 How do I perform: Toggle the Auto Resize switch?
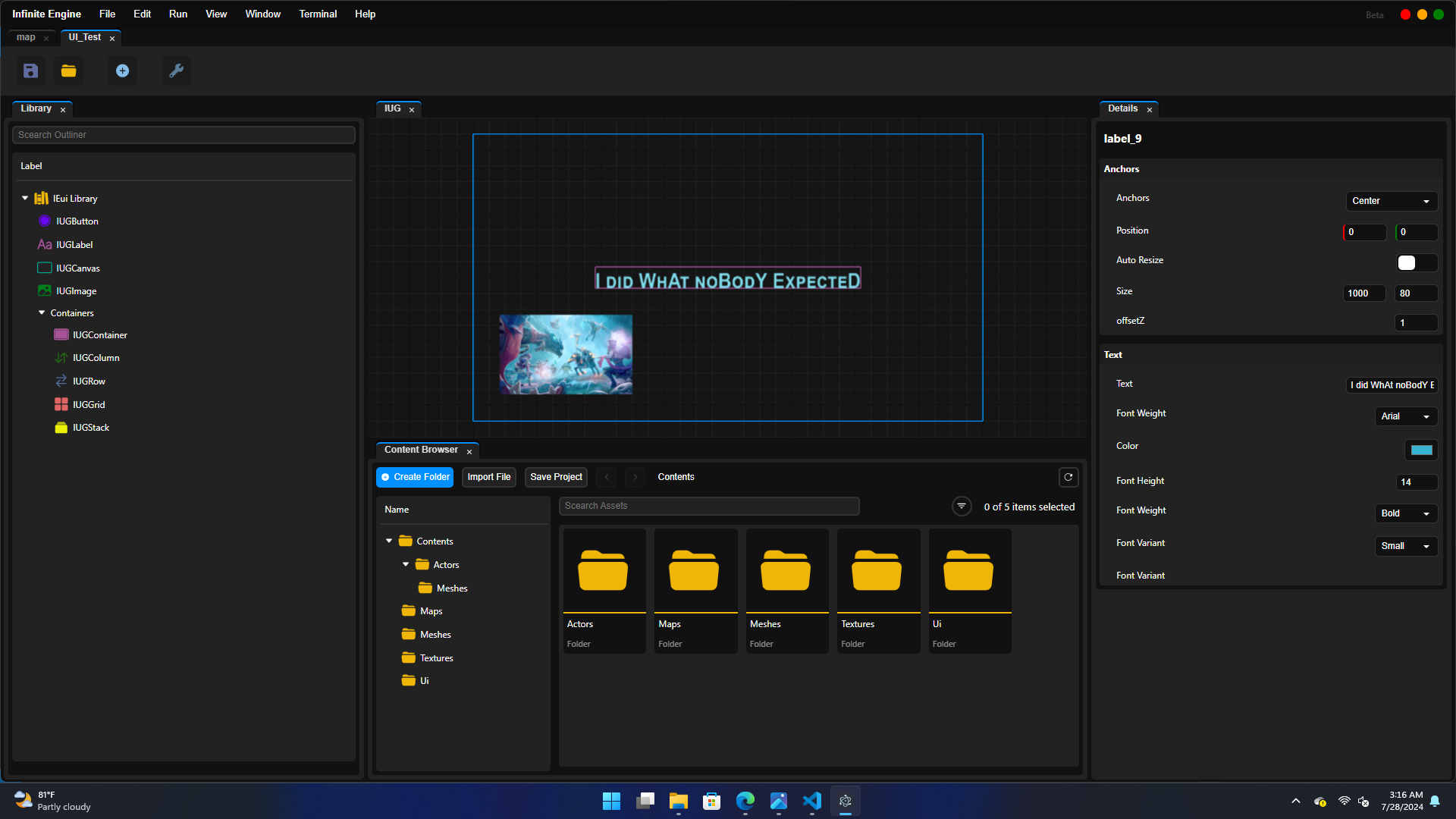click(1415, 262)
